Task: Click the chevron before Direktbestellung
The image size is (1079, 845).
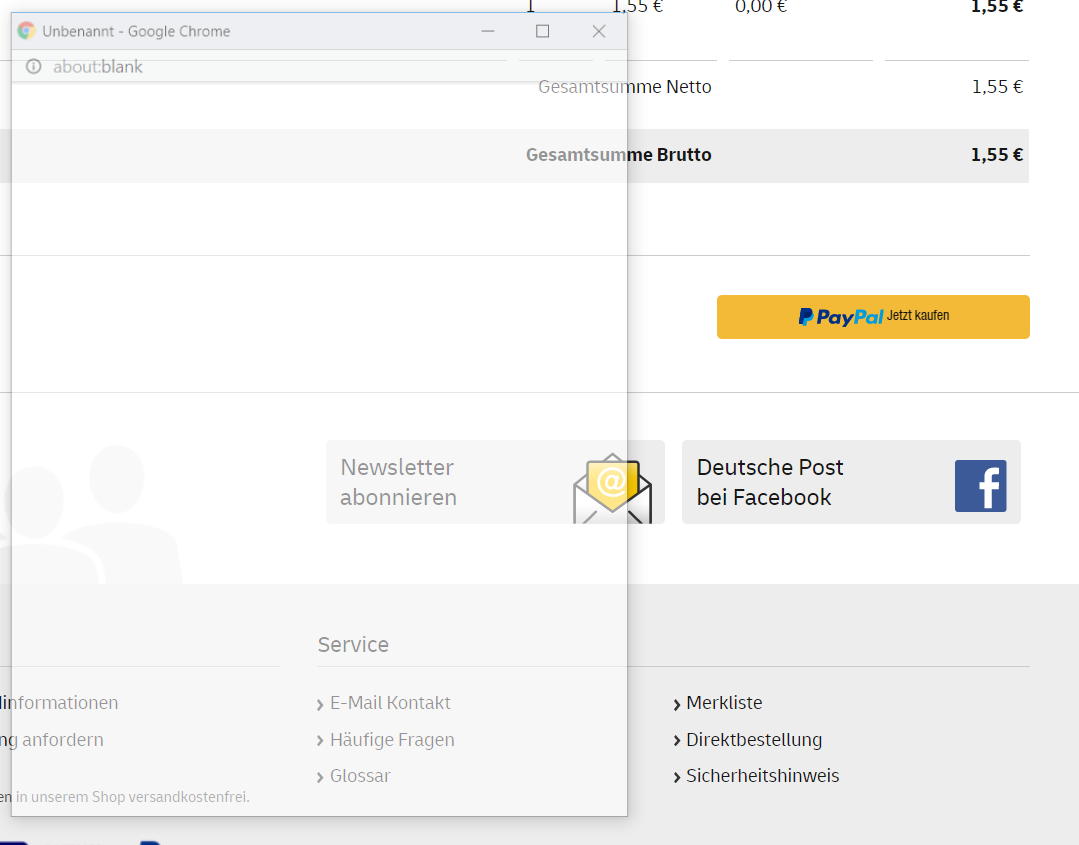Action: 676,741
